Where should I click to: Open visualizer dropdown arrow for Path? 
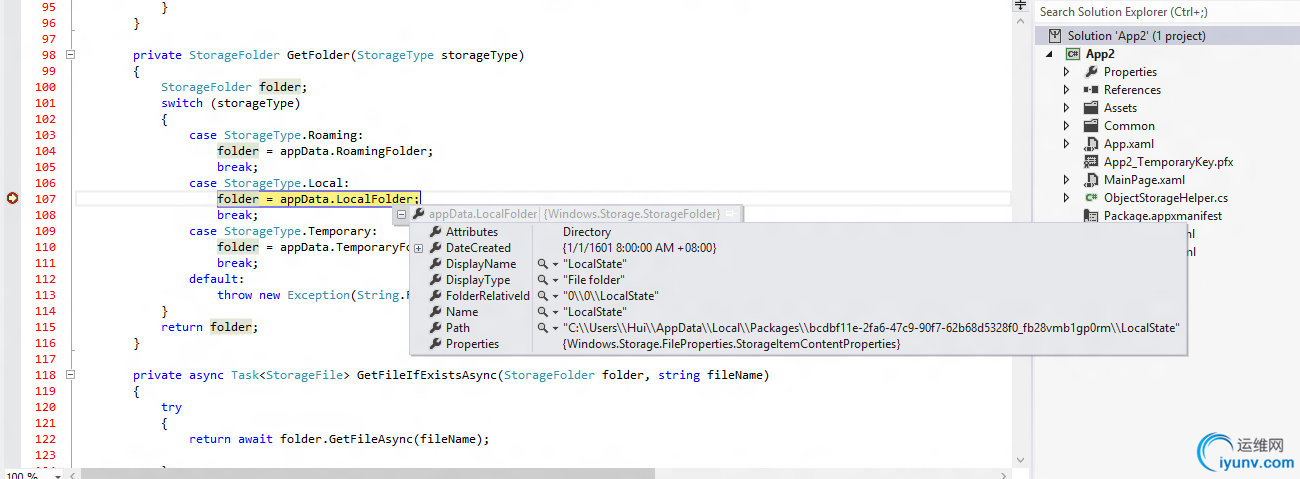[x=555, y=328]
